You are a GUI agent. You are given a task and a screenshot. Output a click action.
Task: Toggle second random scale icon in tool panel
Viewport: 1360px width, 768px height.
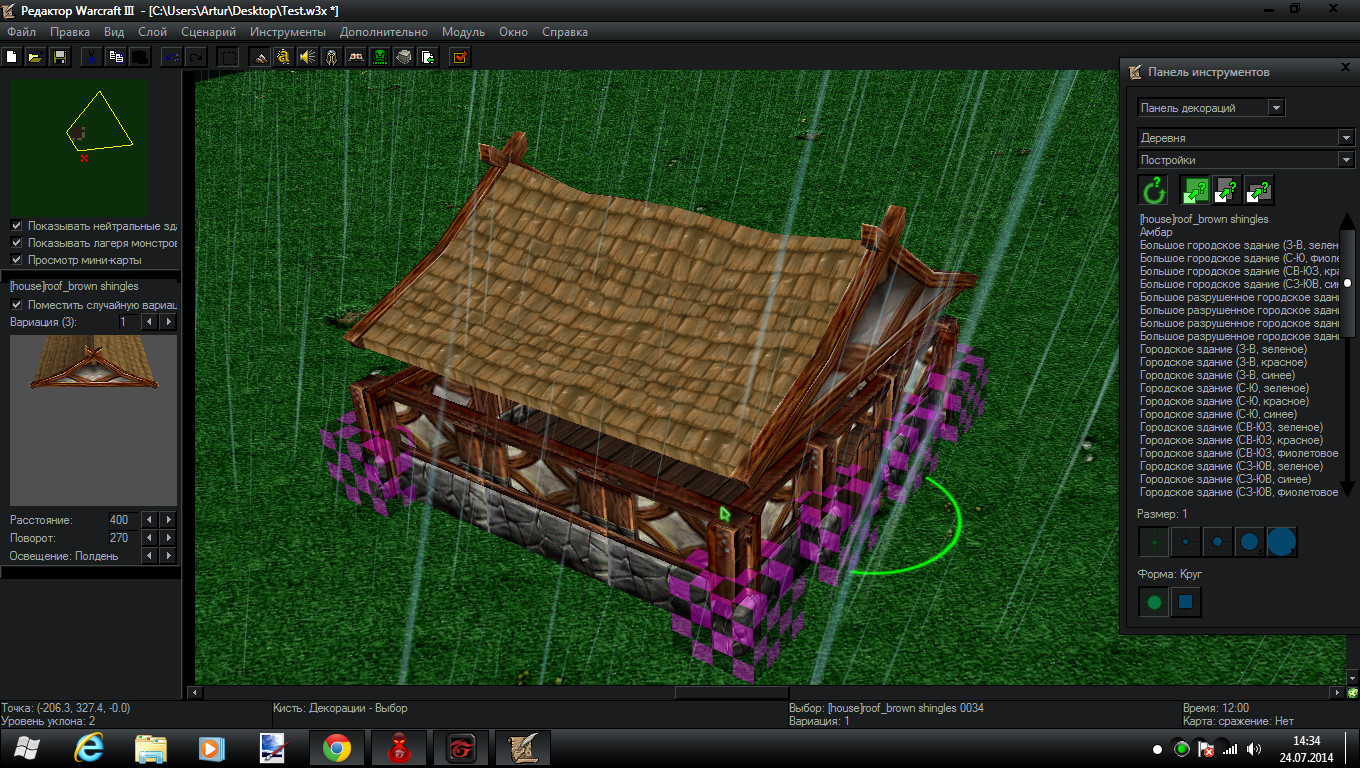pyautogui.click(x=1227, y=190)
